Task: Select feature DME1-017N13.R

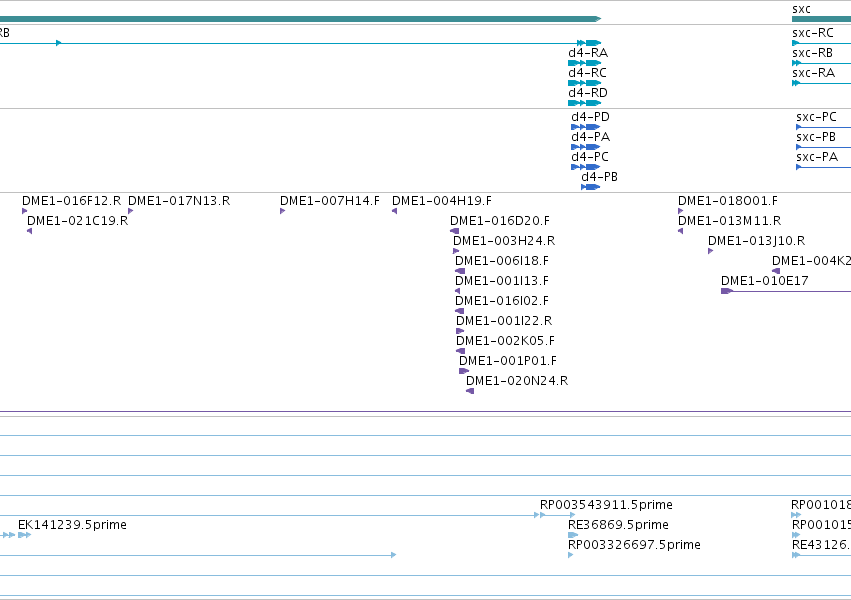Action: (179, 201)
